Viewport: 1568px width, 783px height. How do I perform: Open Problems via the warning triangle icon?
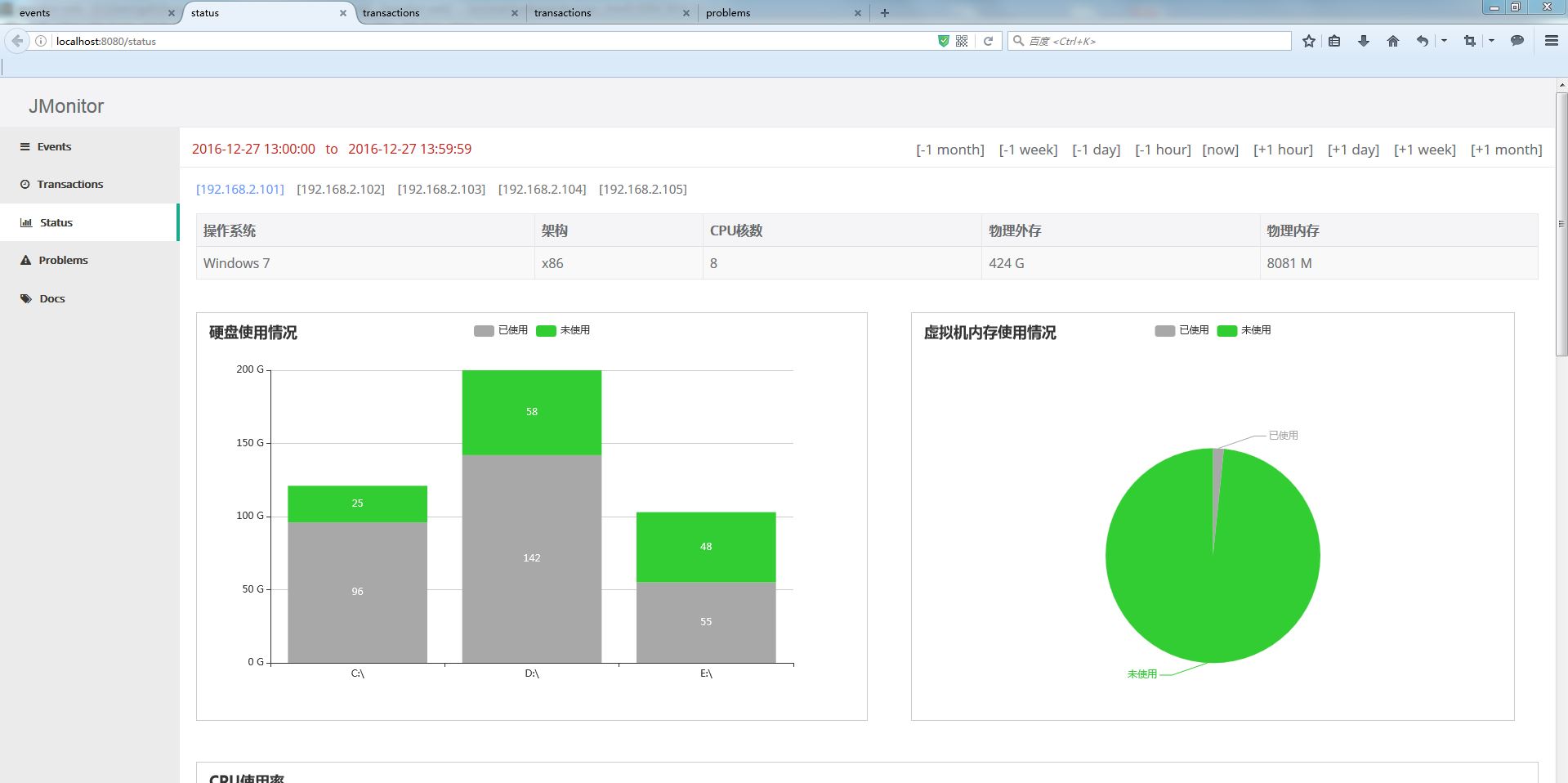tap(25, 260)
